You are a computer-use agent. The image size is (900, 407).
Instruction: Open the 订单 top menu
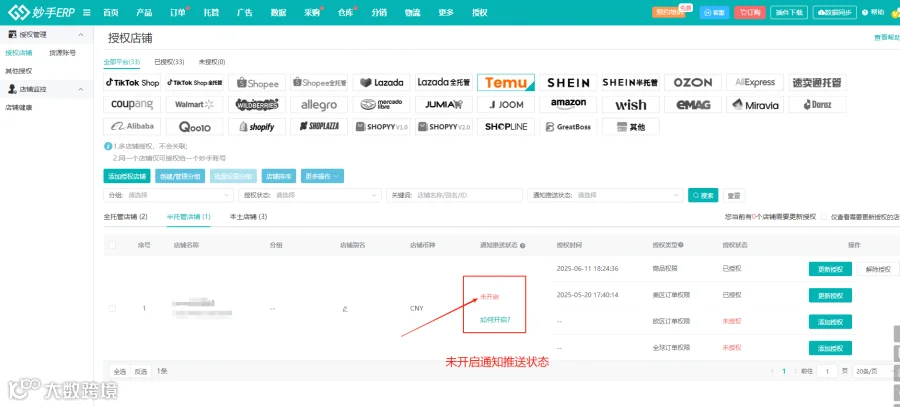tap(179, 12)
